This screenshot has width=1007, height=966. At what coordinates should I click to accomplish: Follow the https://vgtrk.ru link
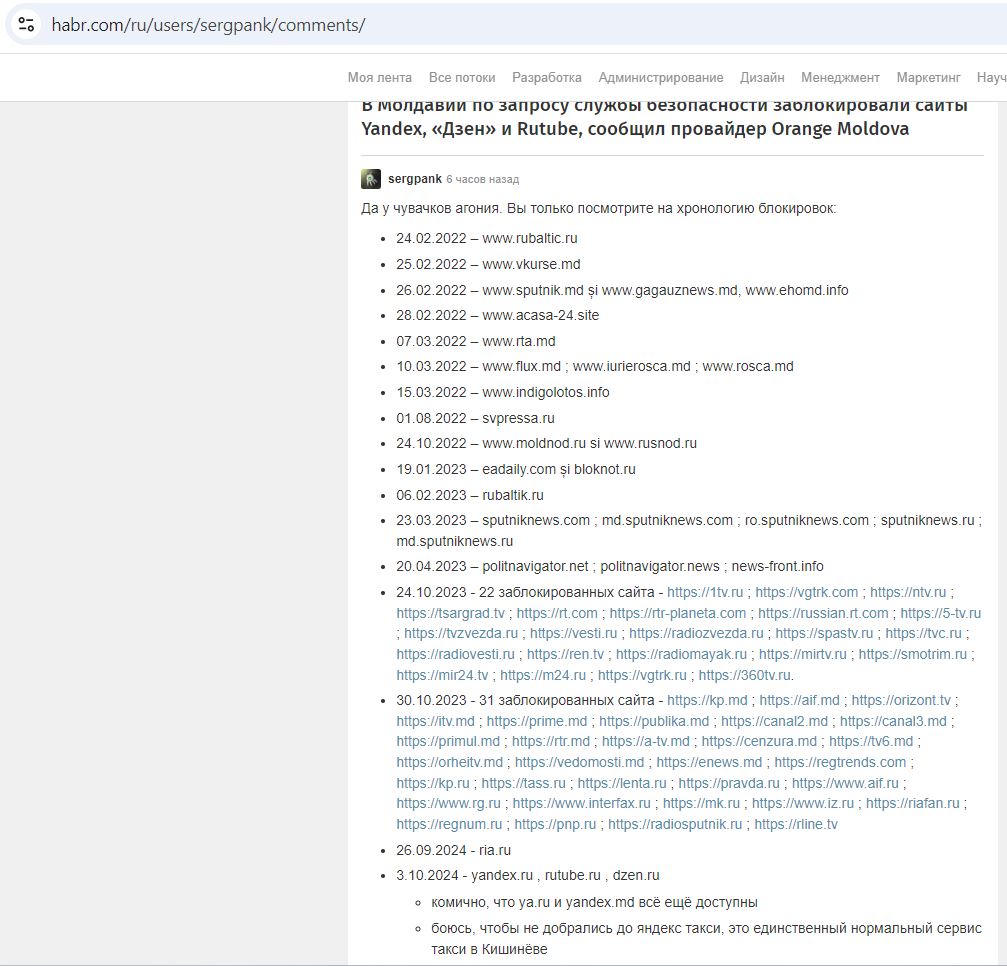tap(642, 676)
